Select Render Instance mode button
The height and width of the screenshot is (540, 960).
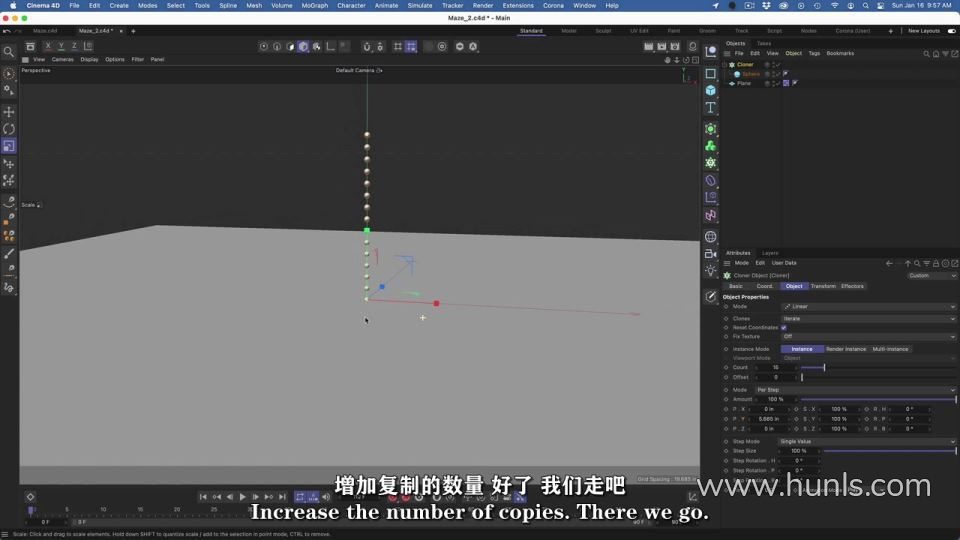pyautogui.click(x=846, y=349)
